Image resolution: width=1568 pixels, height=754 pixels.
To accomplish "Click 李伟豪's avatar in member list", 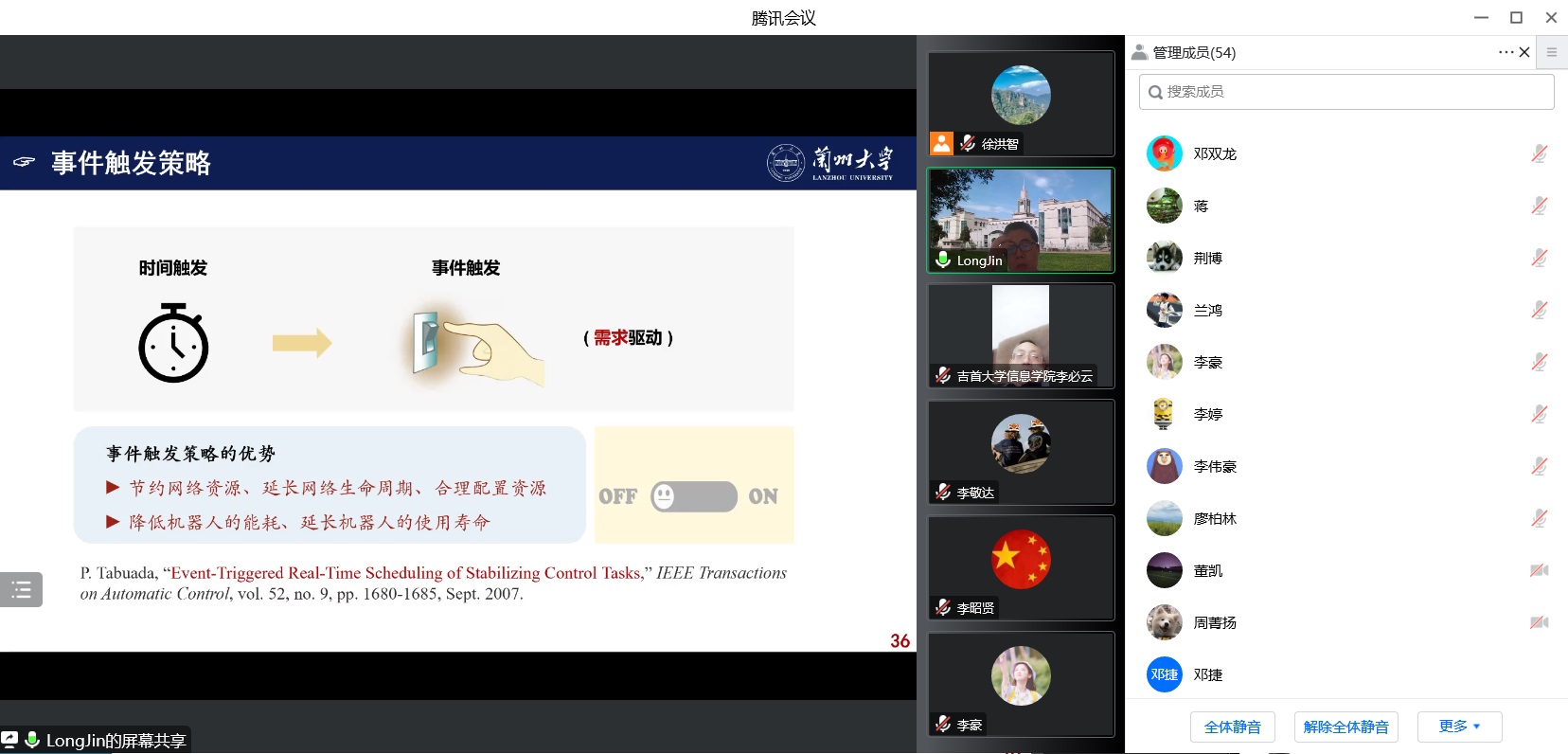I will 1165,466.
